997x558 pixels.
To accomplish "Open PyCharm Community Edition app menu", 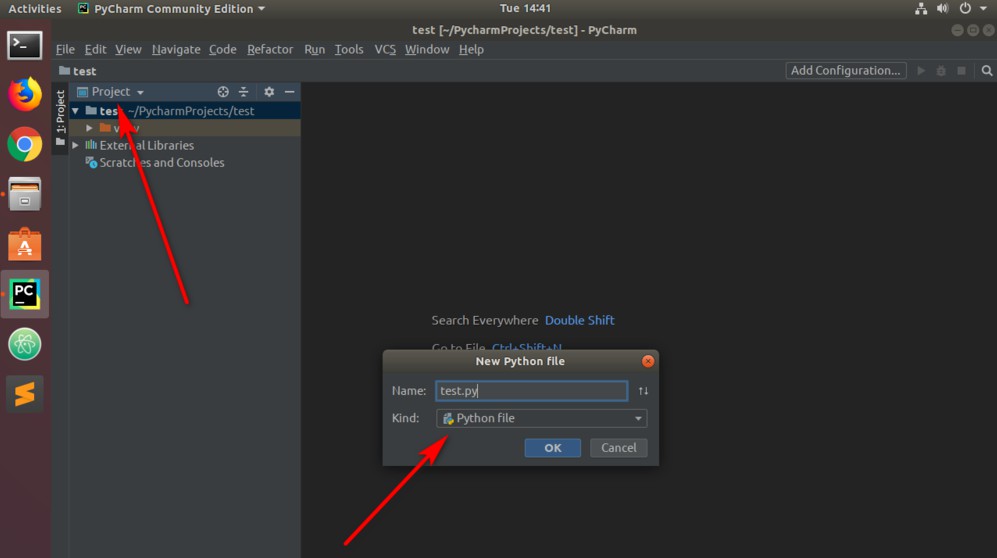I will coord(171,8).
